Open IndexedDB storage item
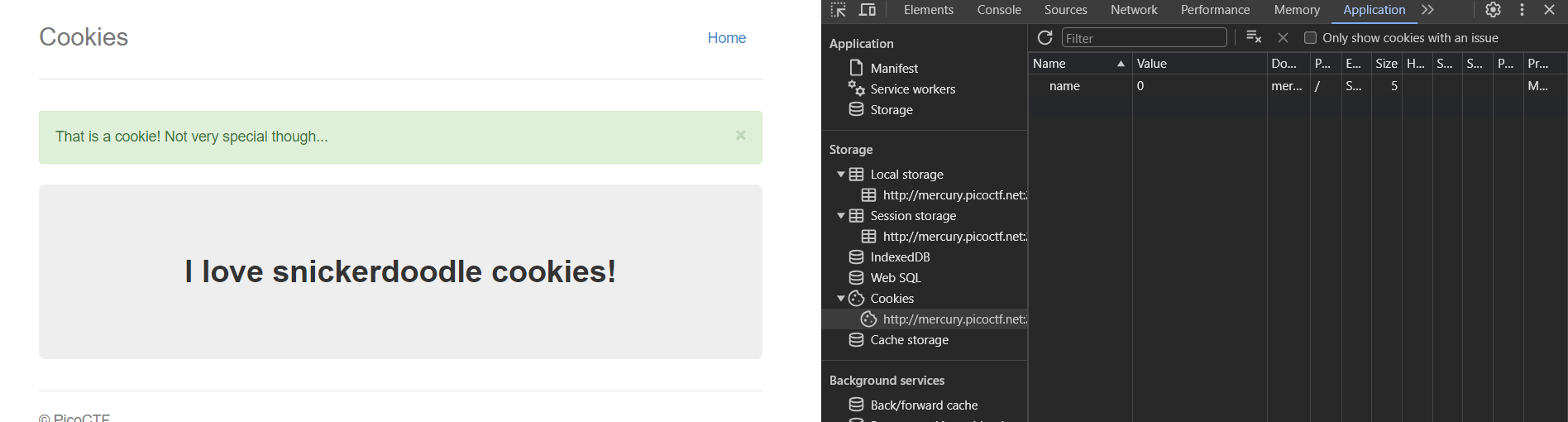1568x422 pixels. coord(900,257)
